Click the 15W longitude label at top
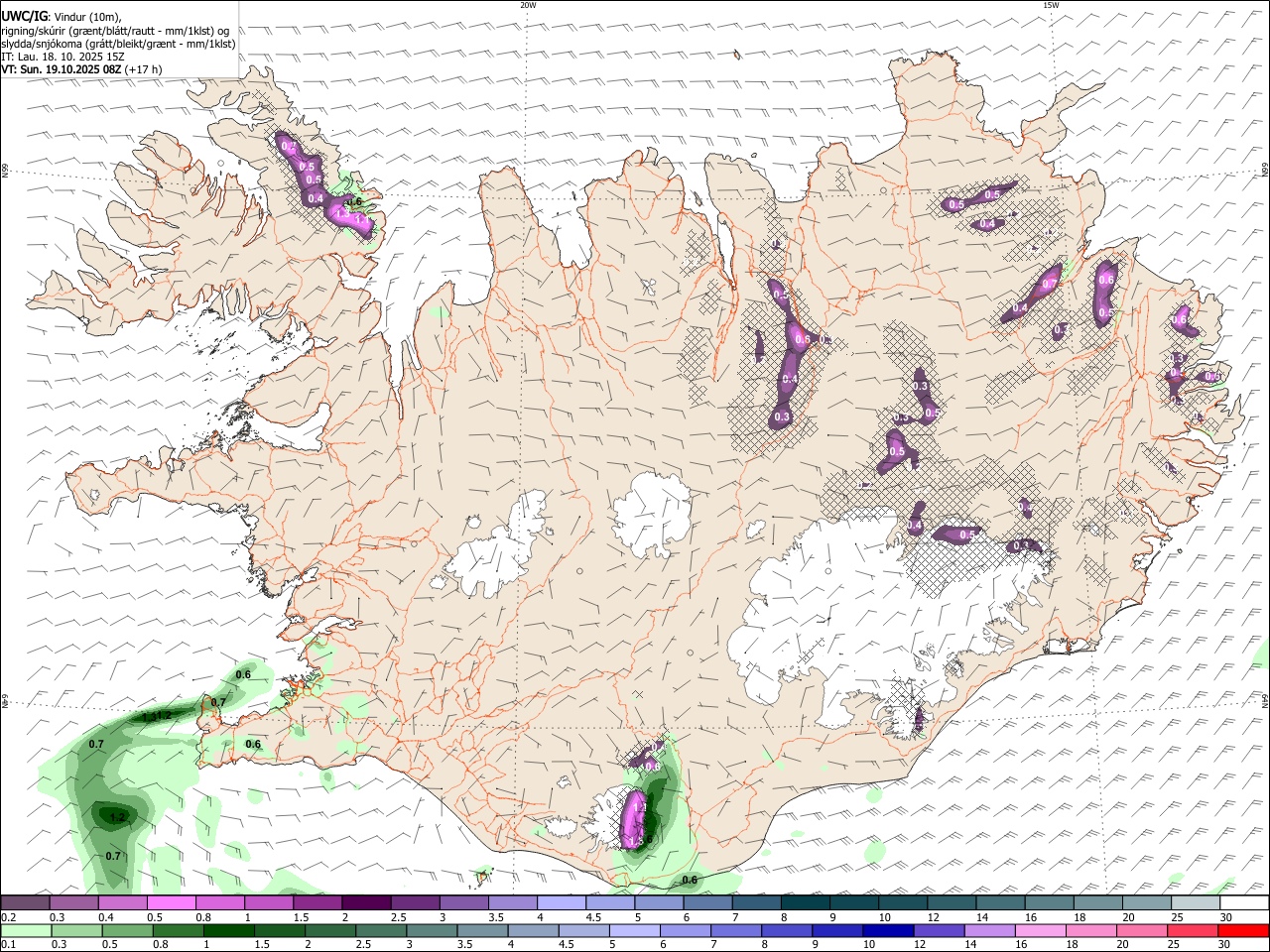The height and width of the screenshot is (952, 1270). [1051, 5]
